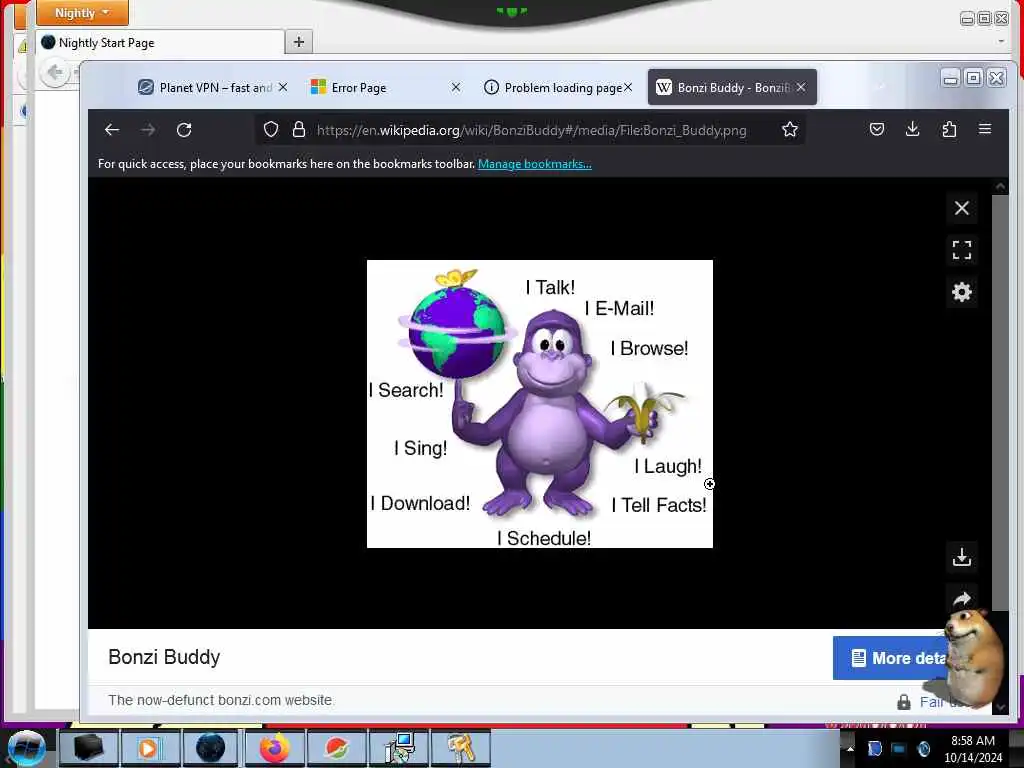This screenshot has height=768, width=1024.
Task: Click back arrow in the back Nightly window
Action: (x=55, y=72)
